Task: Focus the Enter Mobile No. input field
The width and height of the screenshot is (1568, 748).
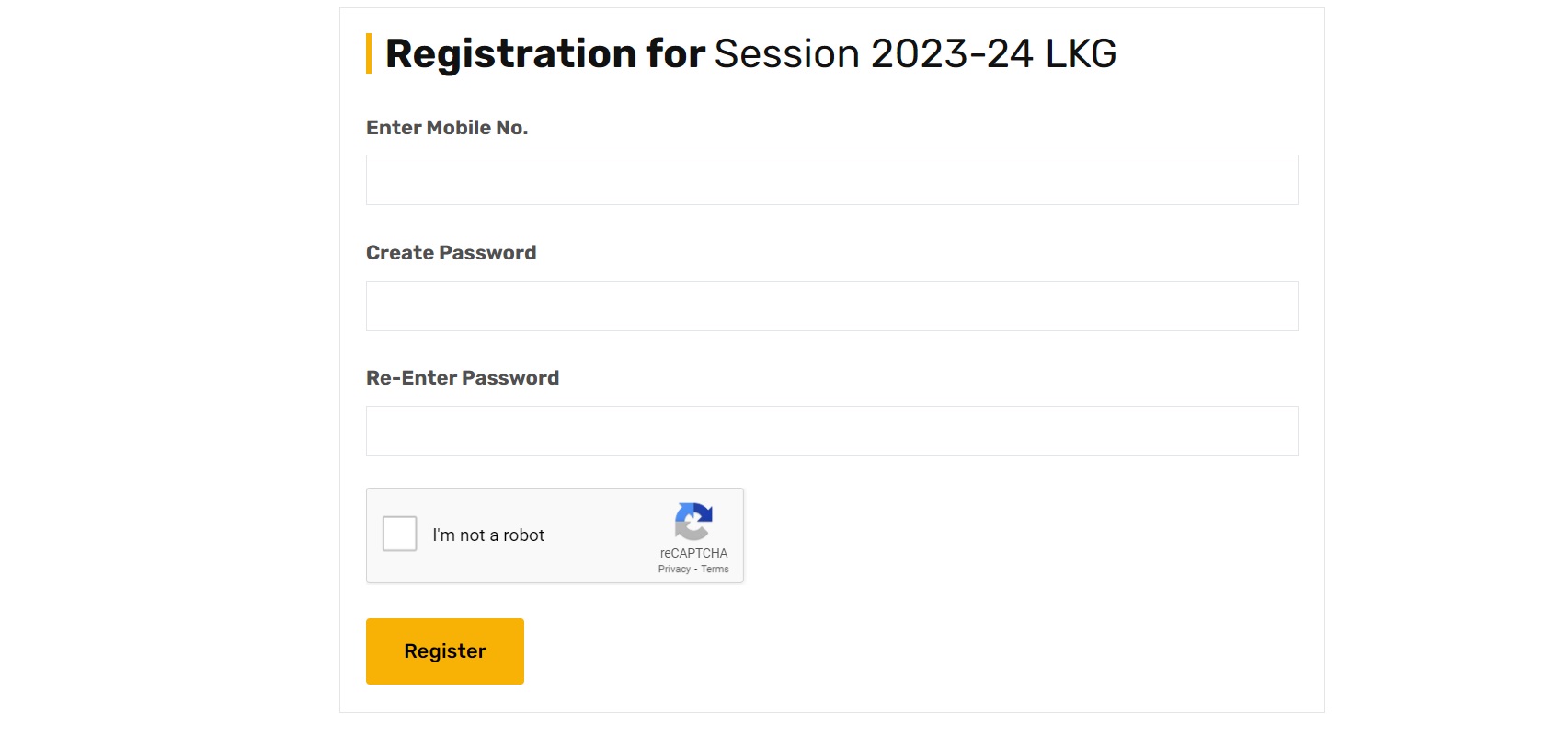Action: pyautogui.click(x=831, y=180)
